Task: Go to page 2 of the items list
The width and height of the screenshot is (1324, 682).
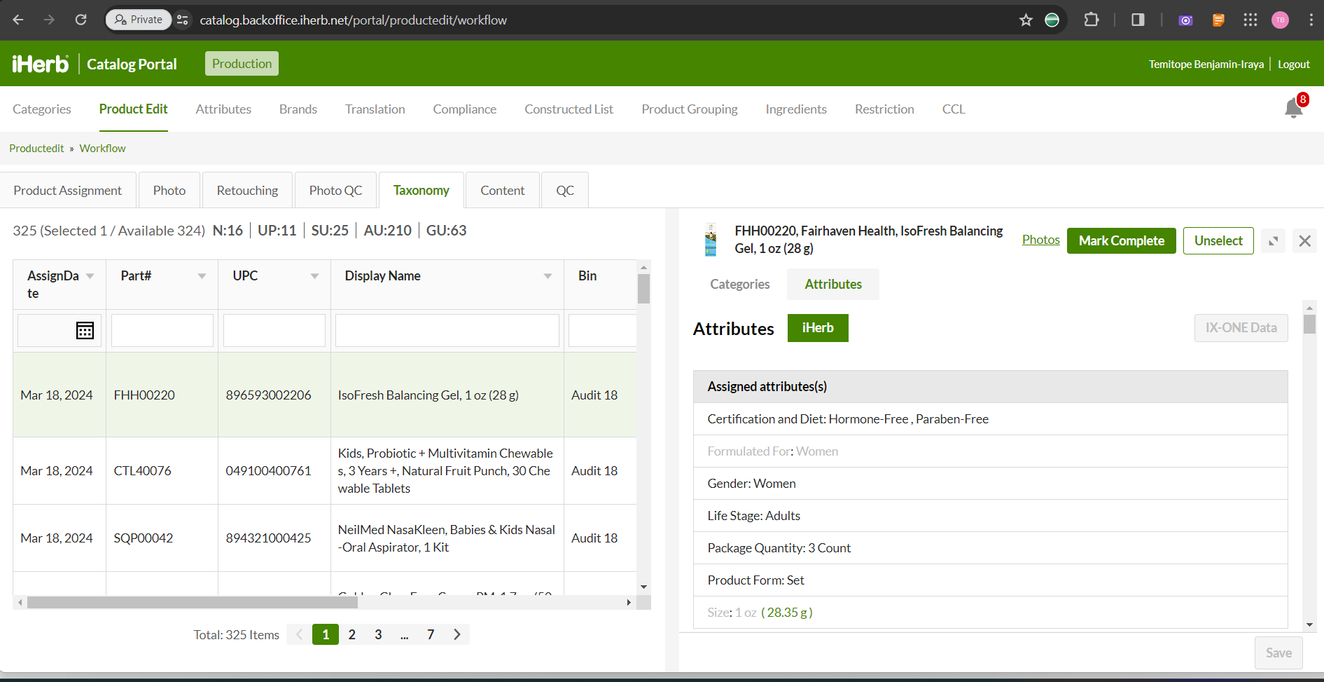Action: (x=352, y=635)
